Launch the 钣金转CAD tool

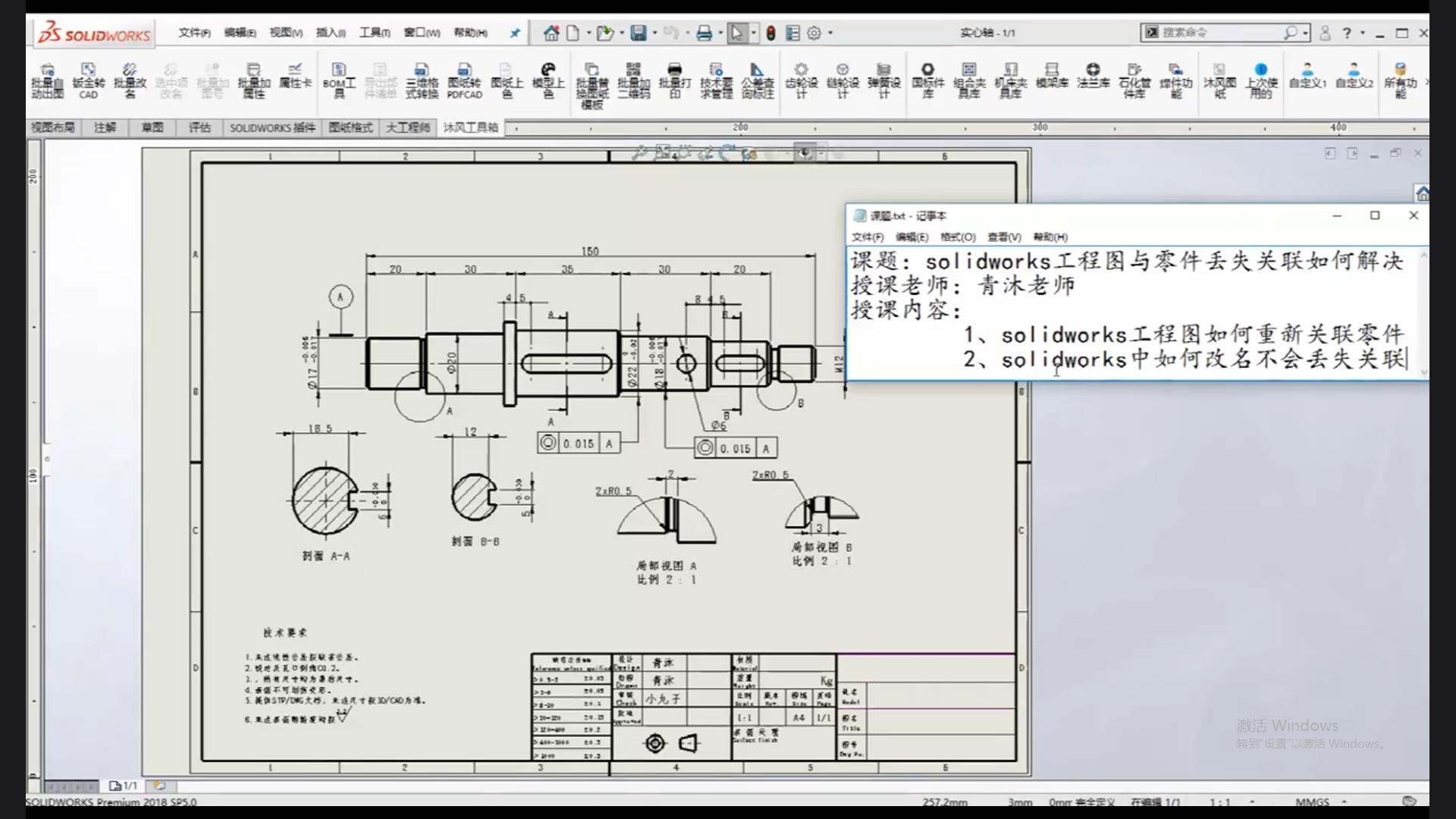(x=88, y=81)
